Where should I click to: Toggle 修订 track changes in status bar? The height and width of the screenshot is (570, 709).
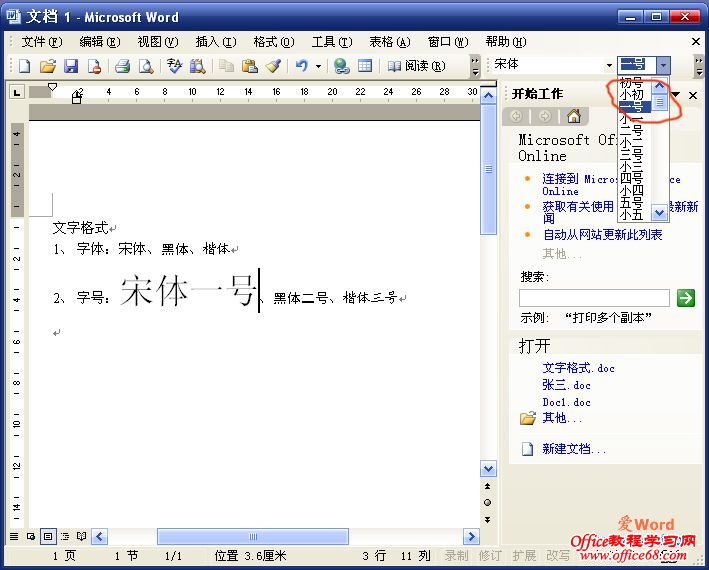[x=490, y=556]
